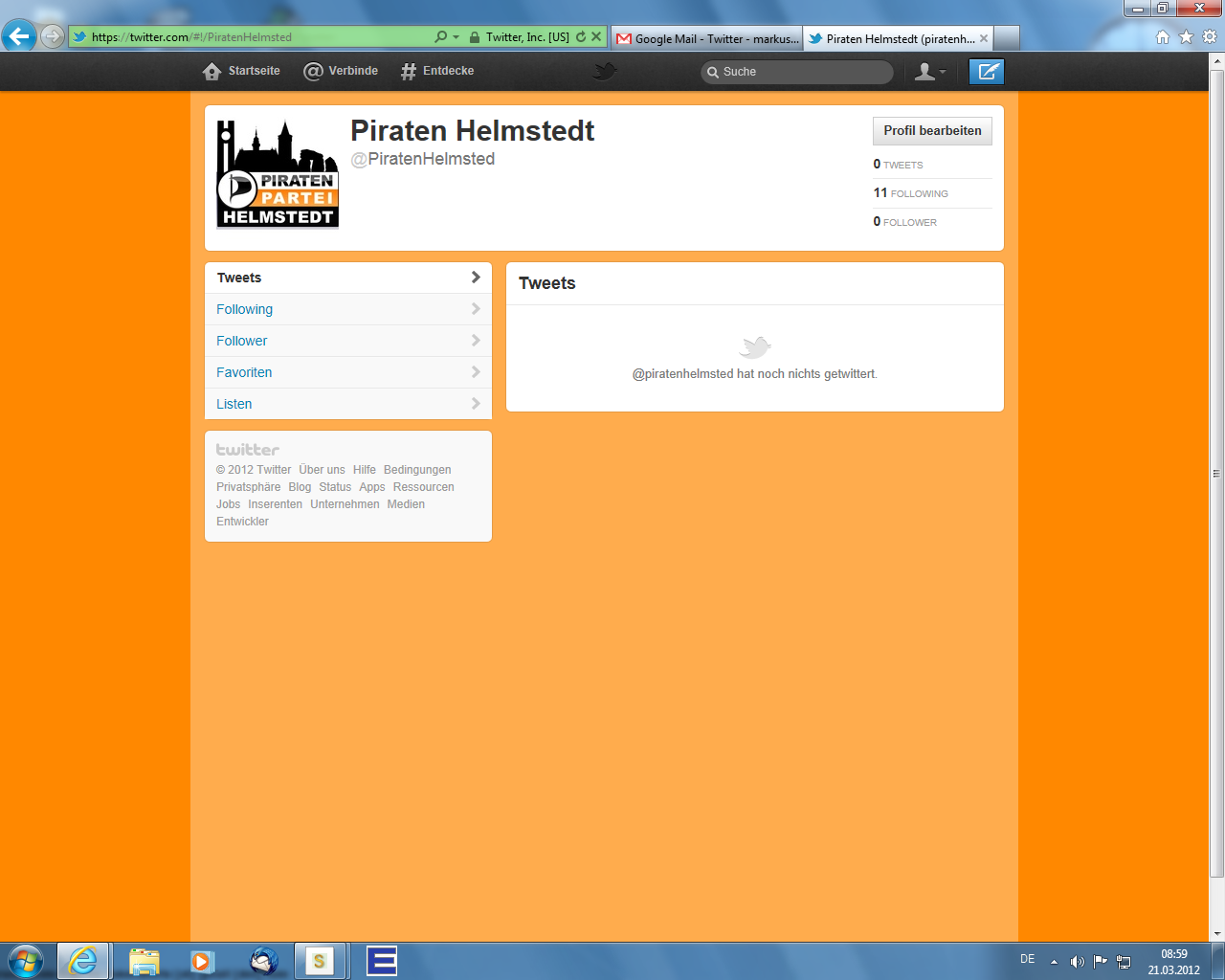This screenshot has width=1225, height=980.
Task: Open a new blank browser tab
Action: [x=1007, y=38]
